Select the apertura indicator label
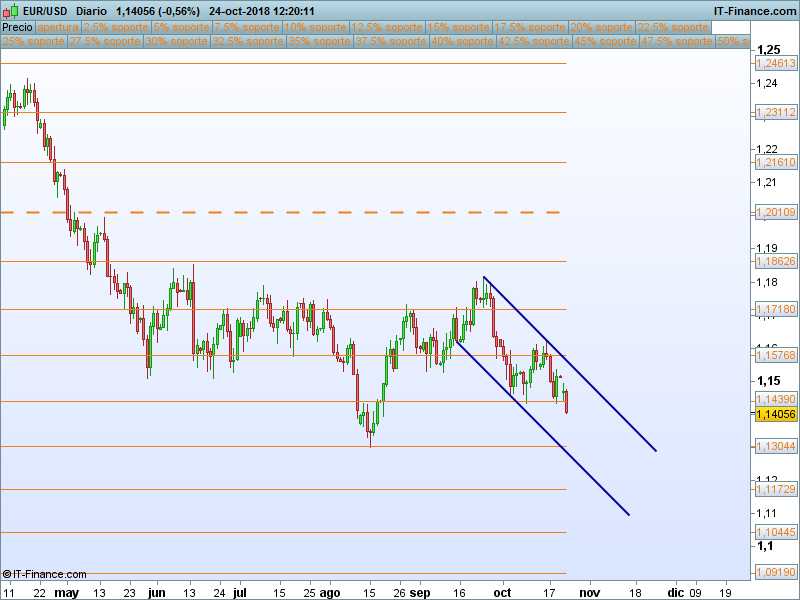800x600 pixels. click(x=58, y=28)
